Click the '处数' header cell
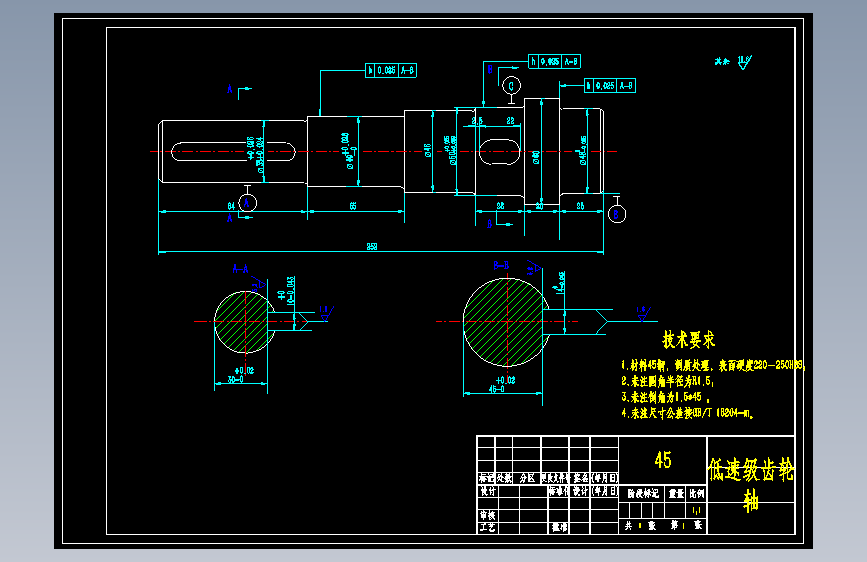The height and width of the screenshot is (562, 867). pyautogui.click(x=504, y=478)
